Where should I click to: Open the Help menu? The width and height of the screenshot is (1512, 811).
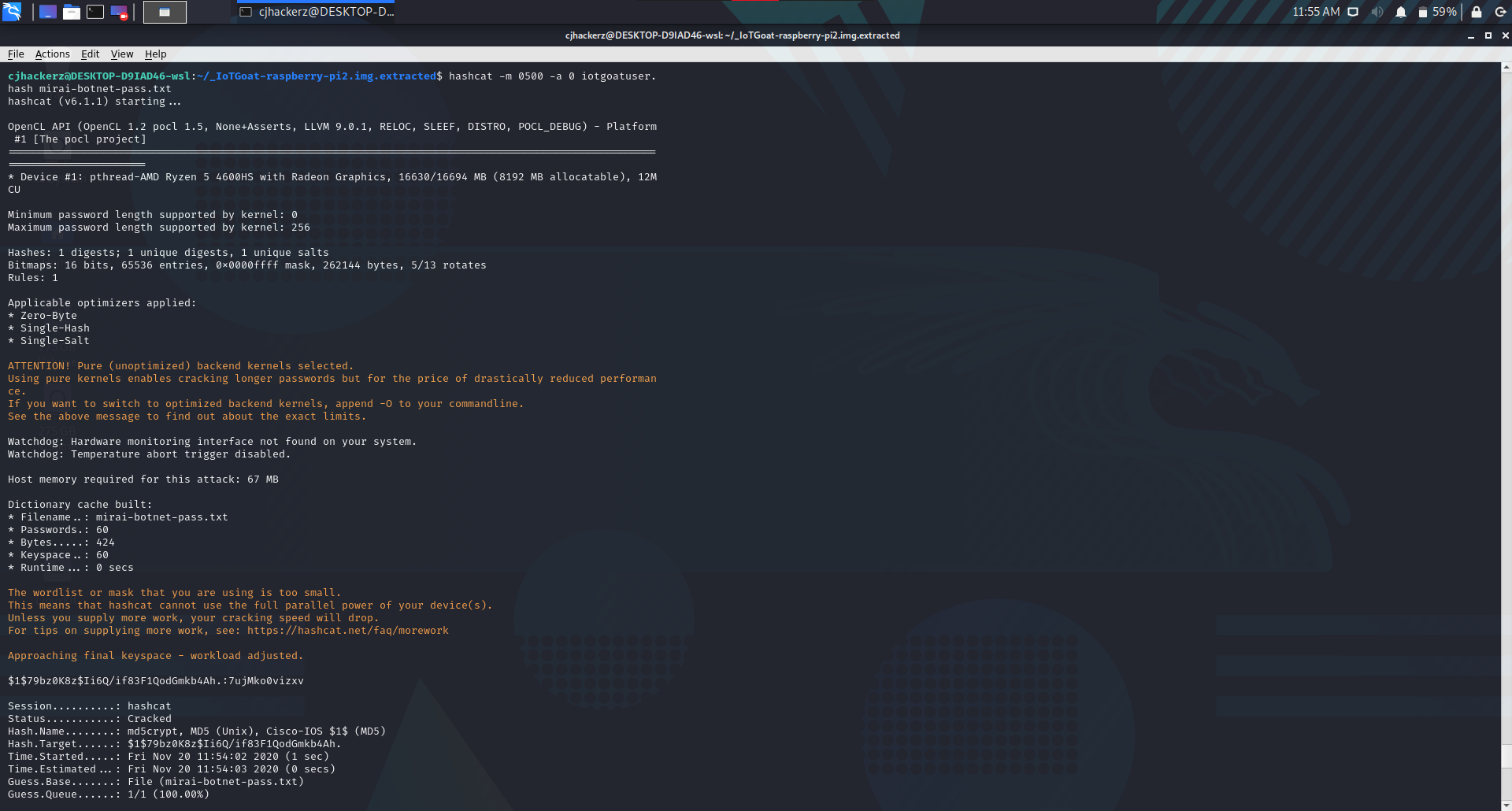coord(155,54)
